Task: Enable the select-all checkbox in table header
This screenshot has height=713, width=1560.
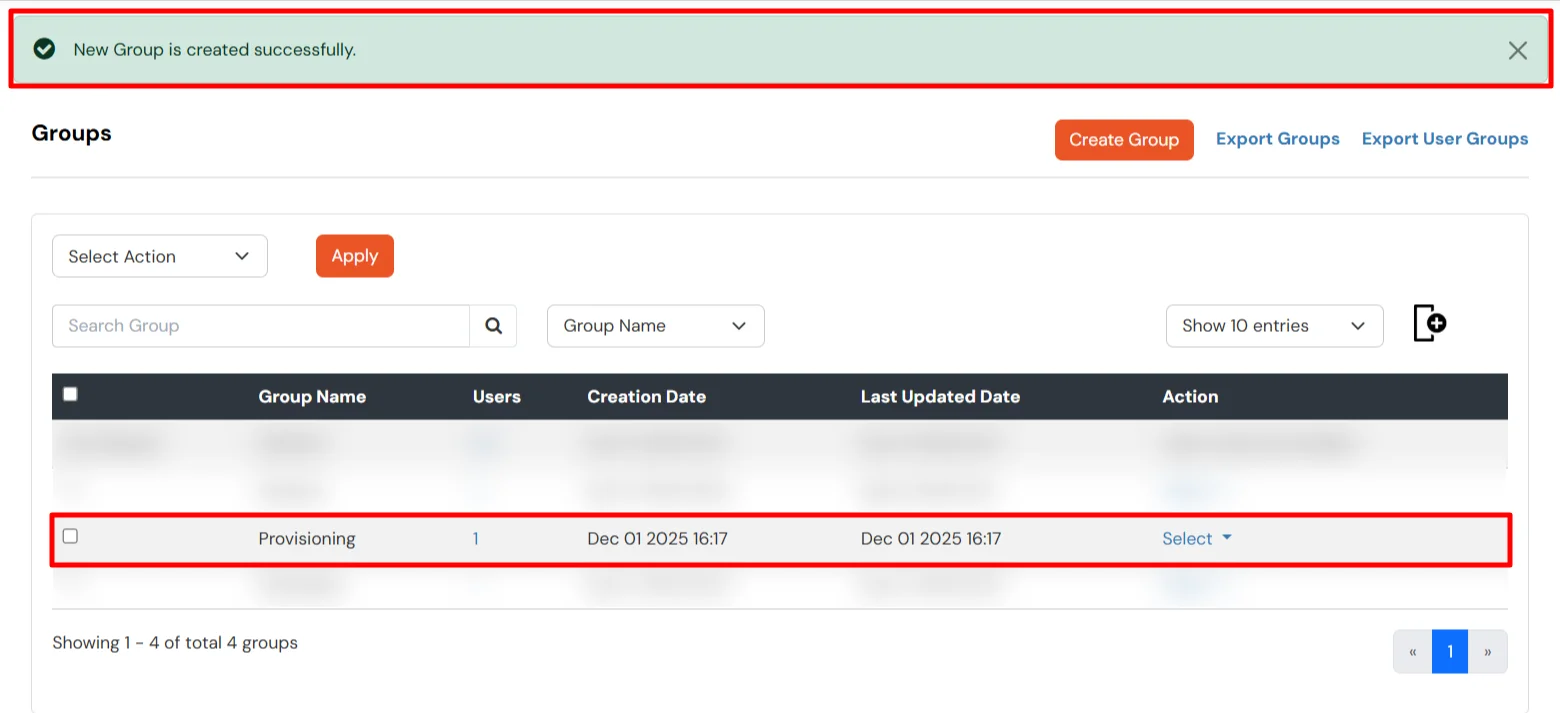Action: point(70,394)
